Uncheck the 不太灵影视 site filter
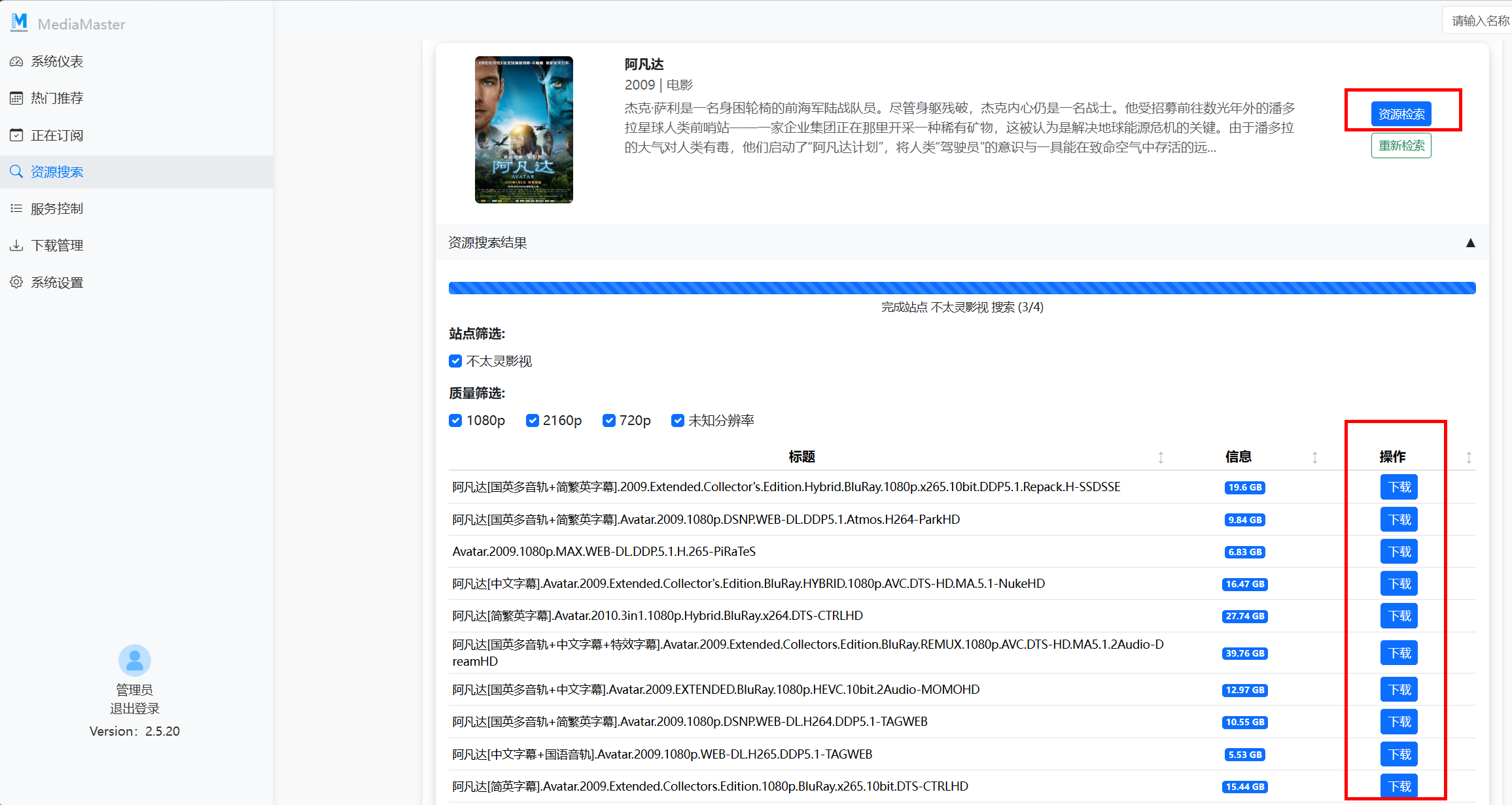The width and height of the screenshot is (1512, 805). (456, 361)
